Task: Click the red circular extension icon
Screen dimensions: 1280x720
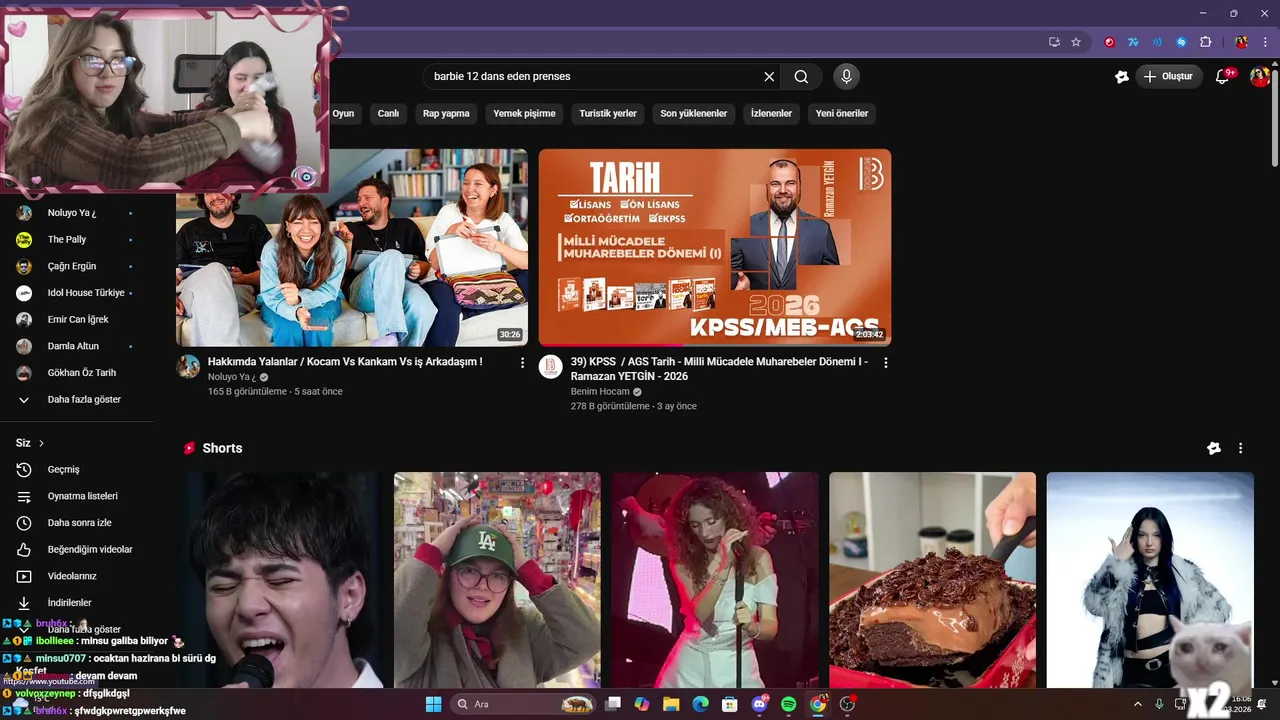Action: (x=1109, y=42)
